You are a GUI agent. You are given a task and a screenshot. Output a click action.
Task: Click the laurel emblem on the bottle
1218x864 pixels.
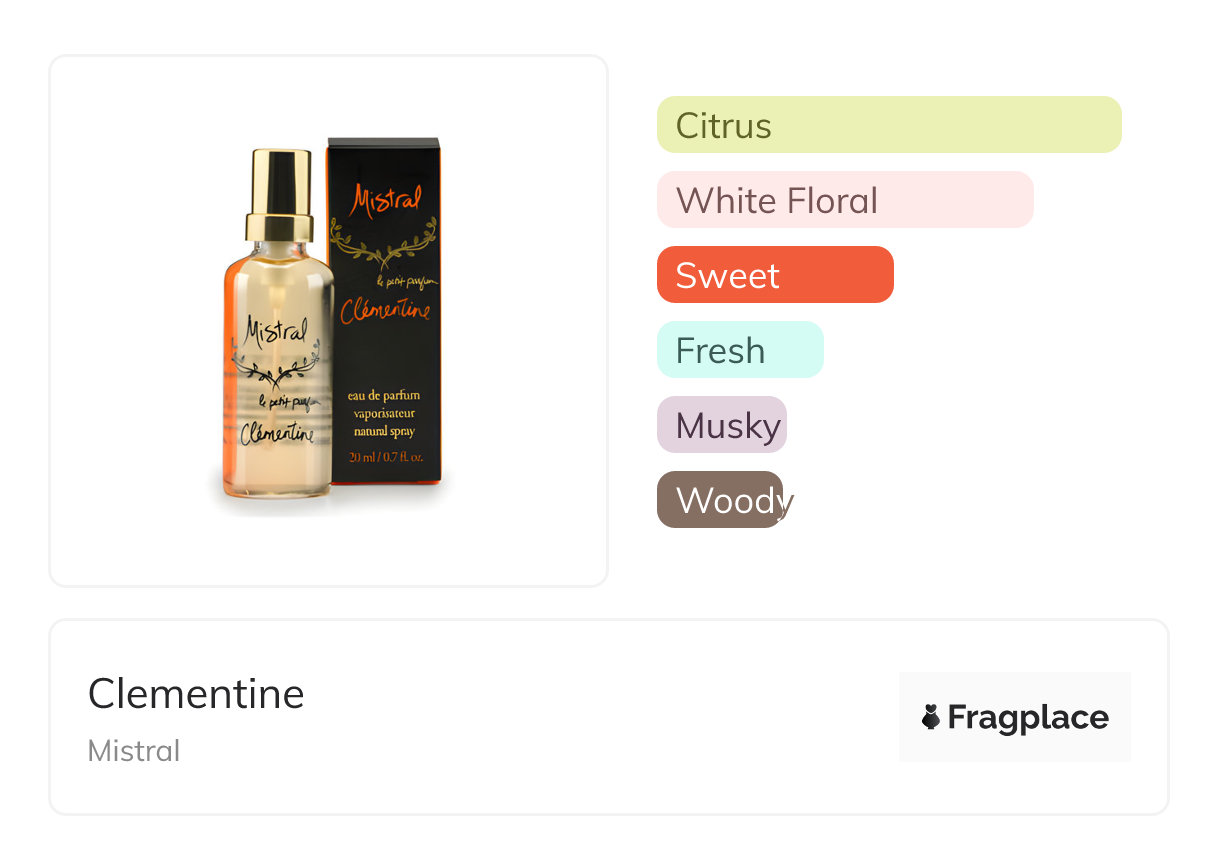[277, 371]
